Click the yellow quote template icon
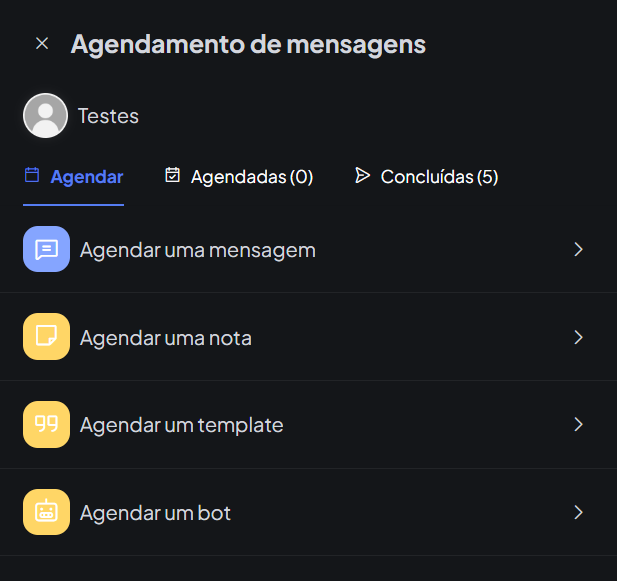This screenshot has height=581, width=617. pyautogui.click(x=46, y=425)
